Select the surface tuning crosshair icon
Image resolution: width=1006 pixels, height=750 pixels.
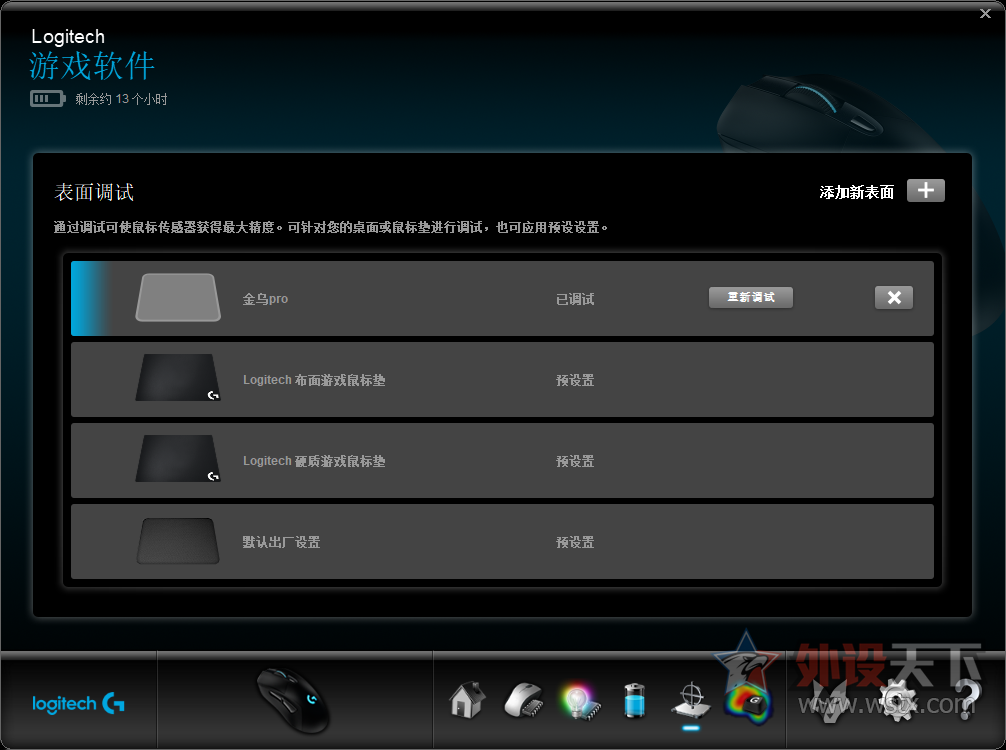click(x=691, y=701)
